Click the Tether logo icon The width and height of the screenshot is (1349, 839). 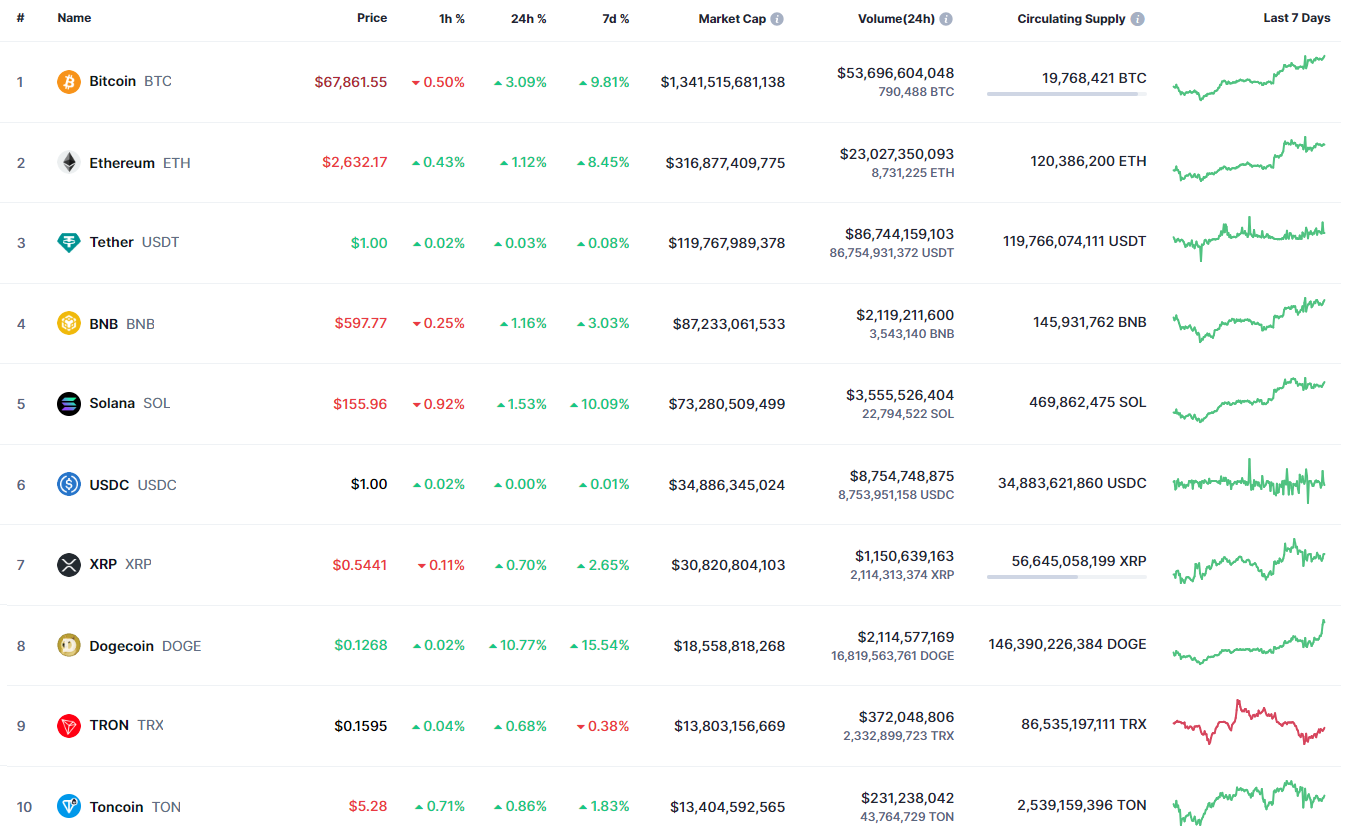coord(69,243)
